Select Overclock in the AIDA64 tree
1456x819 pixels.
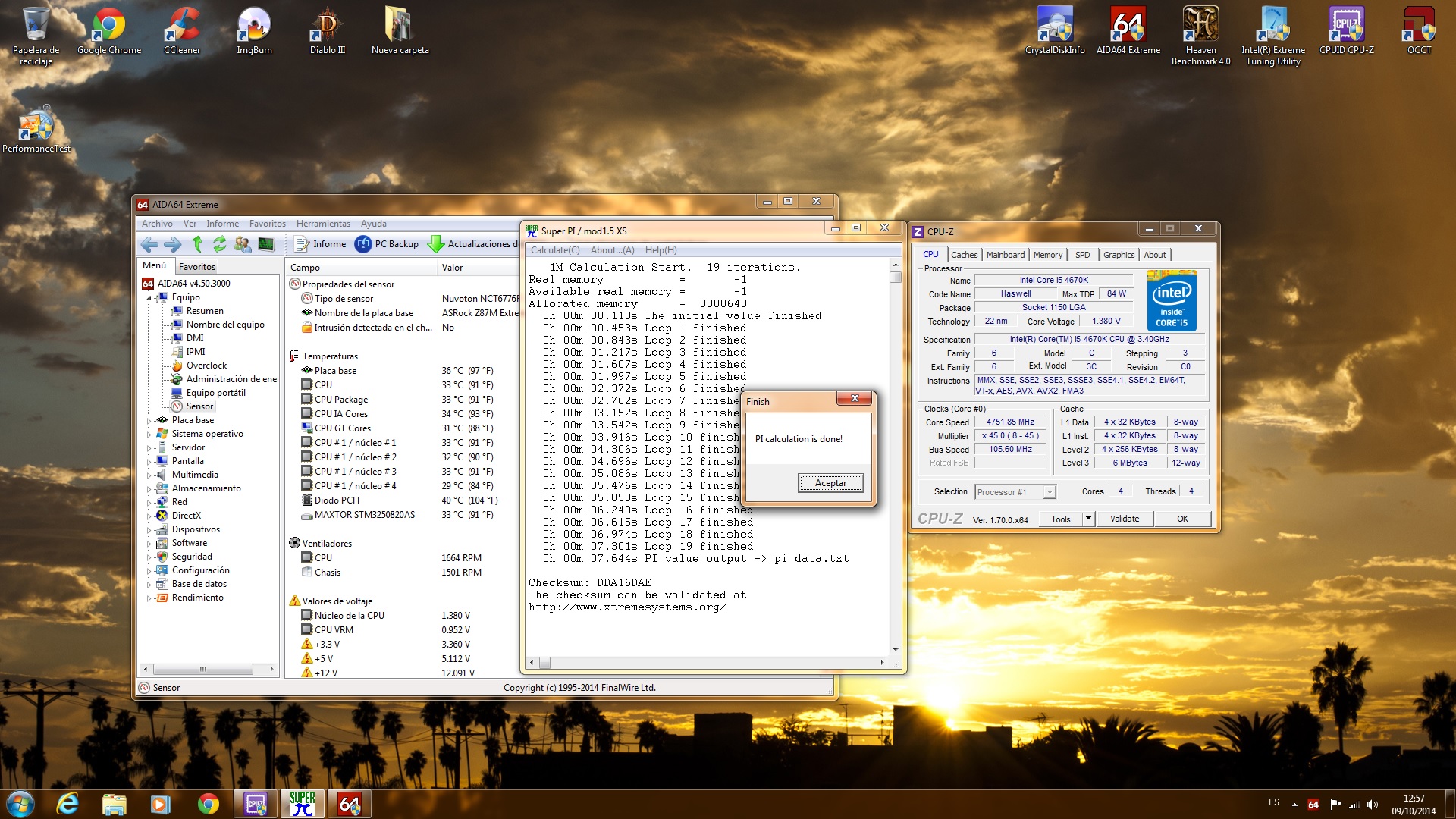[x=206, y=366]
